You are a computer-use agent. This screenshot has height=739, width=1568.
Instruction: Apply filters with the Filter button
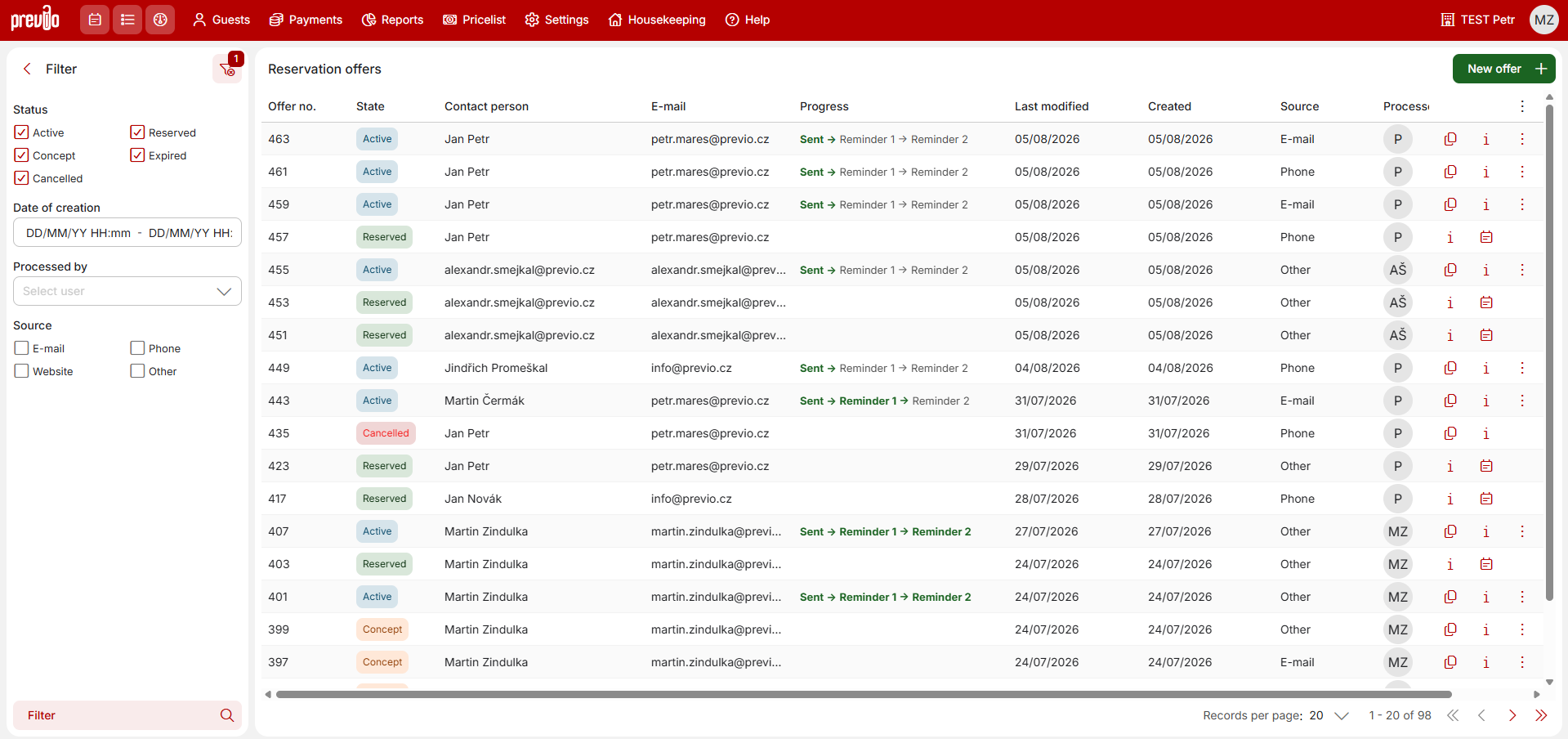tap(127, 715)
